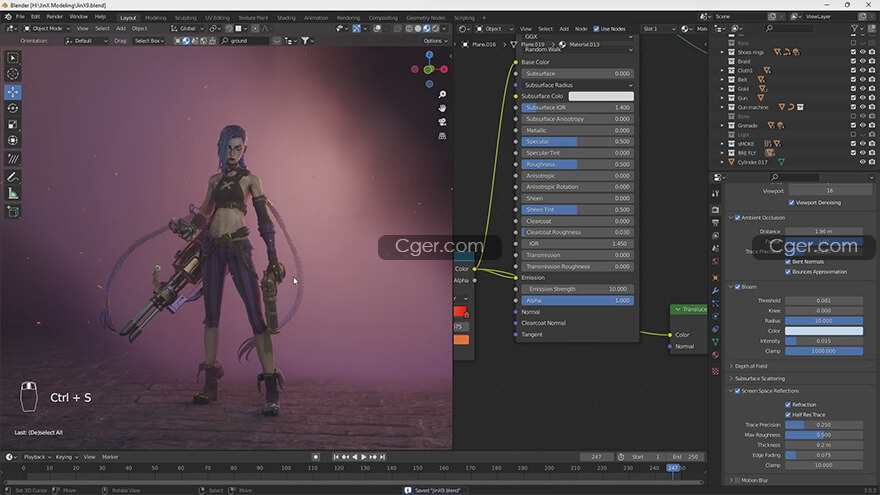
Task: Open Object Mode dropdown
Action: point(47,29)
